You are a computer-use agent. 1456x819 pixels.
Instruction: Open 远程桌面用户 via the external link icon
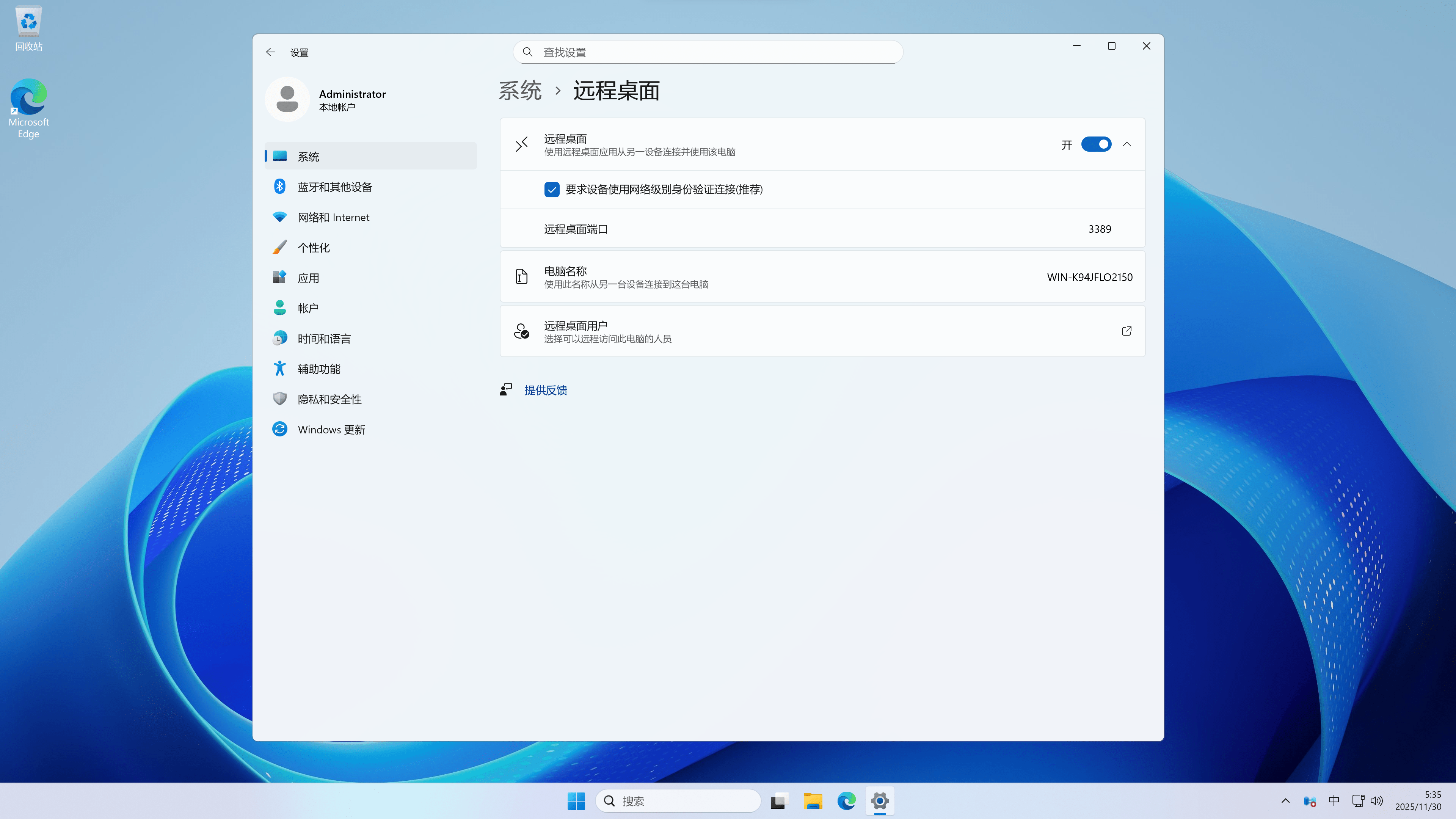pyautogui.click(x=1126, y=331)
